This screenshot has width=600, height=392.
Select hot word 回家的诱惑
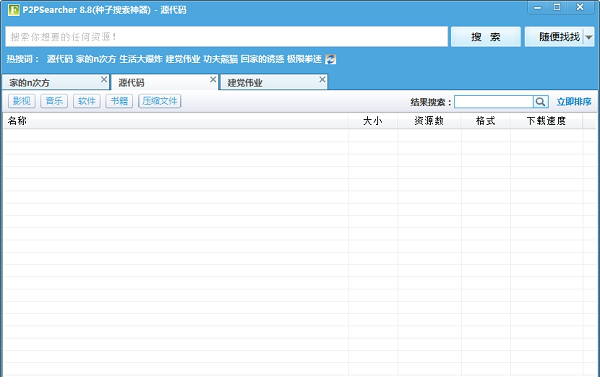pyautogui.click(x=262, y=59)
